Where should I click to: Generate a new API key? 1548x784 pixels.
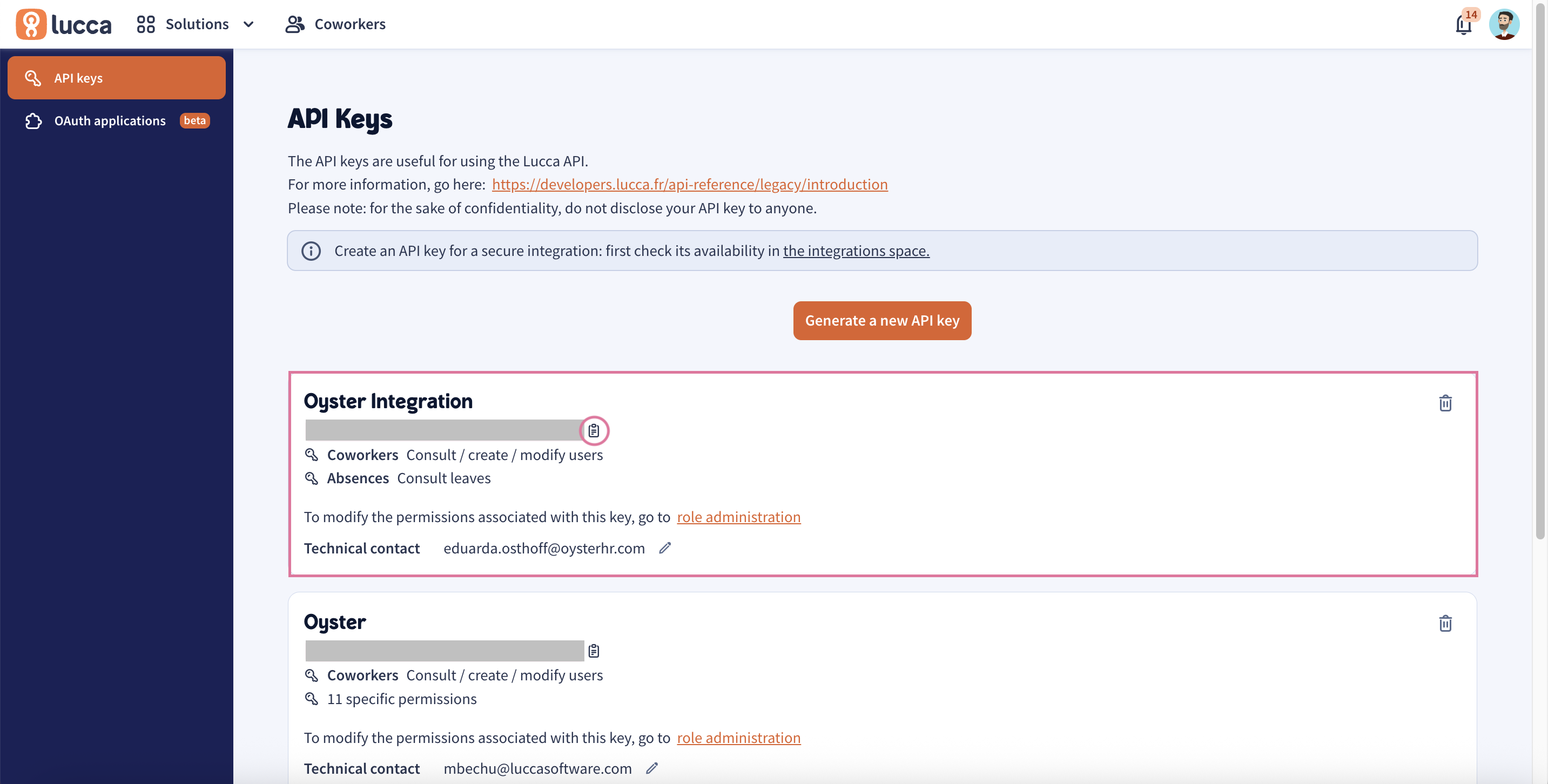pos(882,320)
